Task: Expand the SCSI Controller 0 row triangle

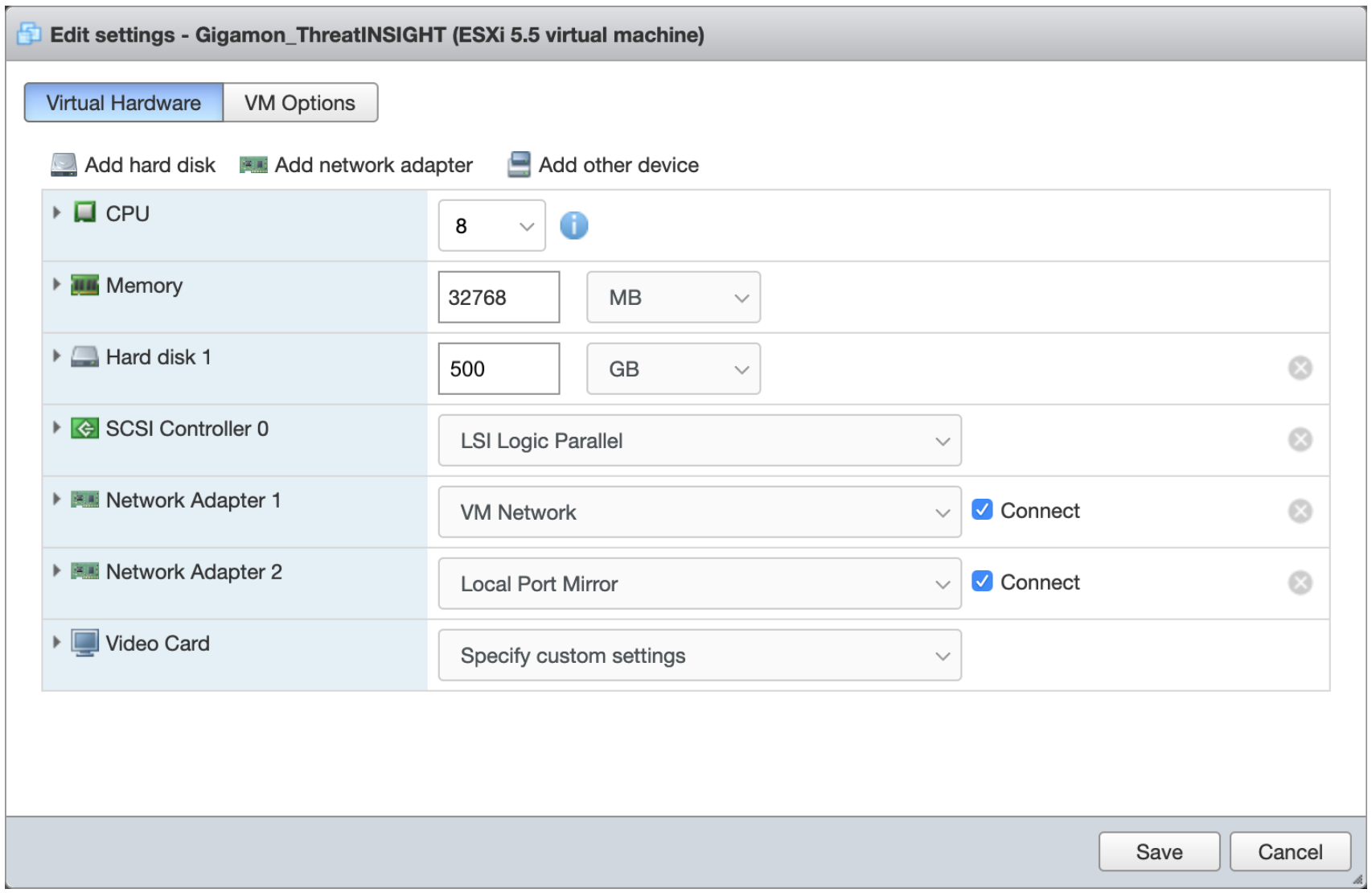Action: tap(56, 427)
